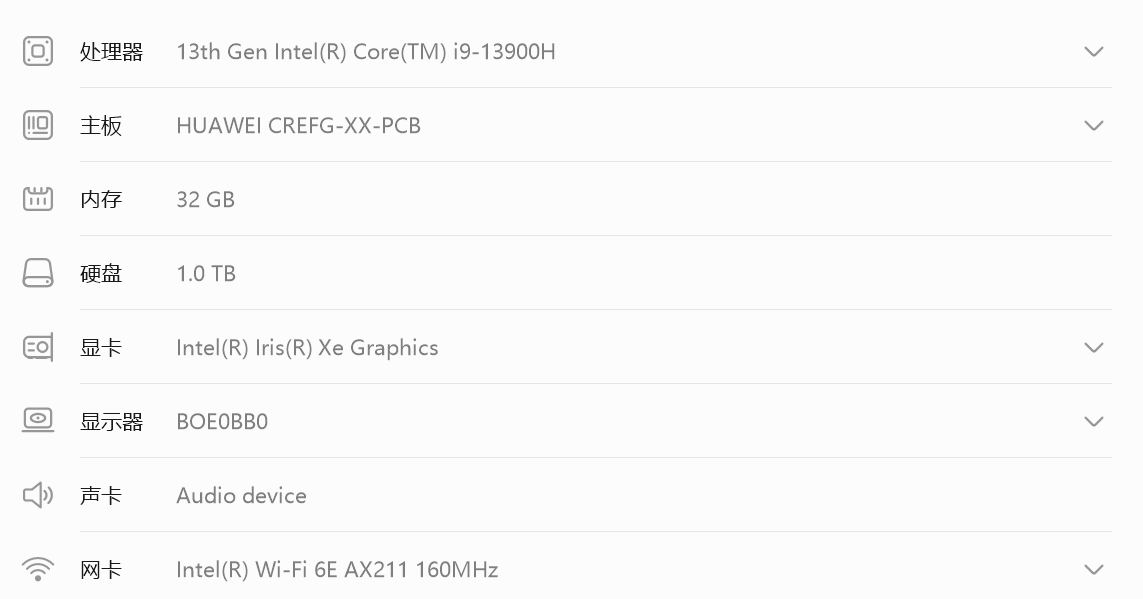Click the hard disk (硬盘) icon
The image size is (1143, 599).
[38, 273]
